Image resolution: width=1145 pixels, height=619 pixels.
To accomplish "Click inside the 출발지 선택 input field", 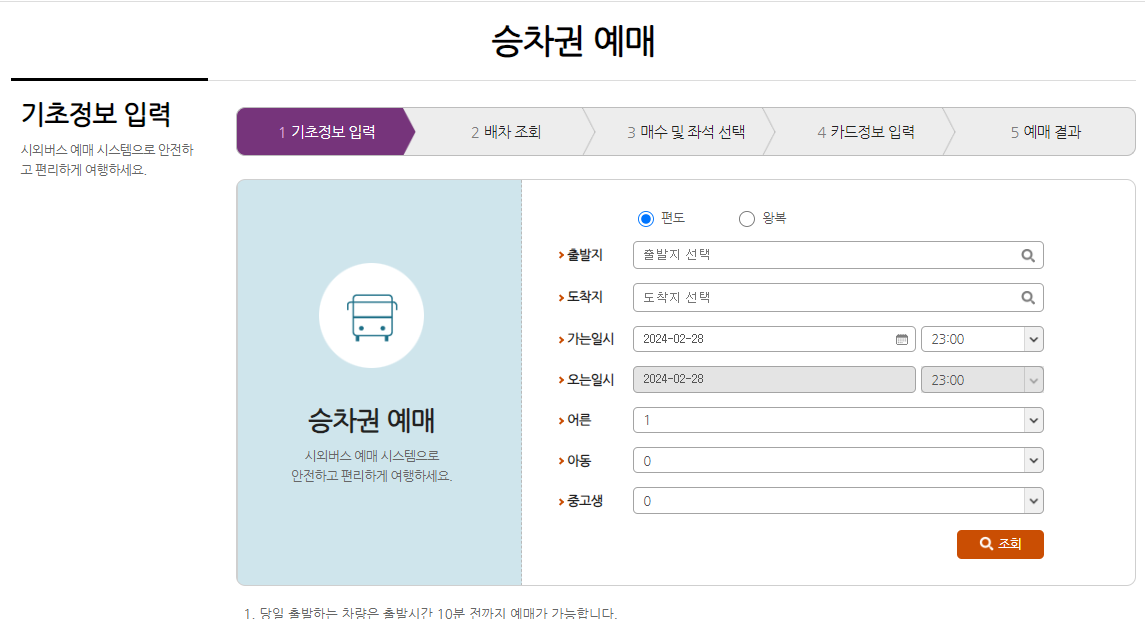I will coord(800,255).
